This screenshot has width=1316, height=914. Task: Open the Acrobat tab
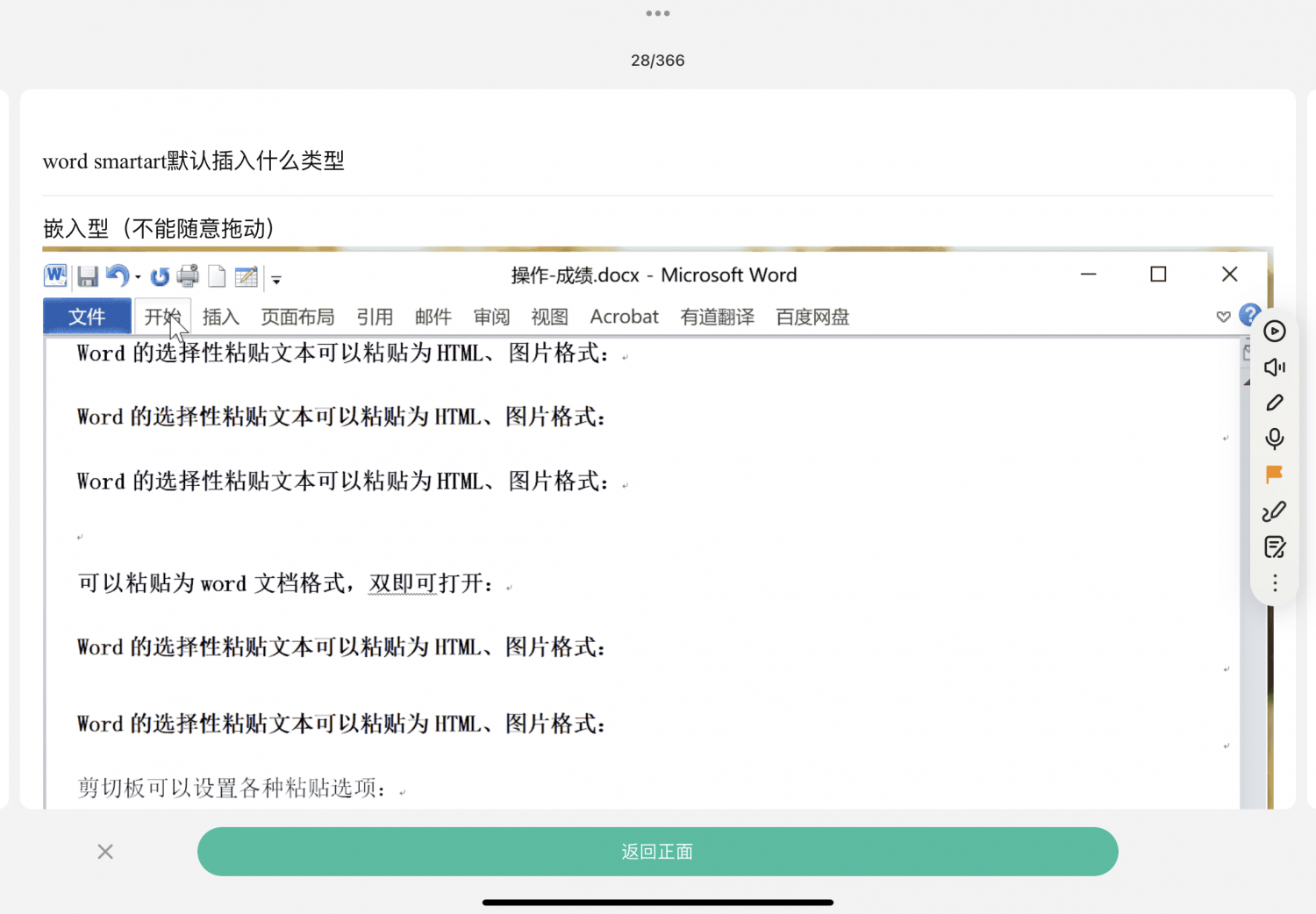(x=624, y=317)
